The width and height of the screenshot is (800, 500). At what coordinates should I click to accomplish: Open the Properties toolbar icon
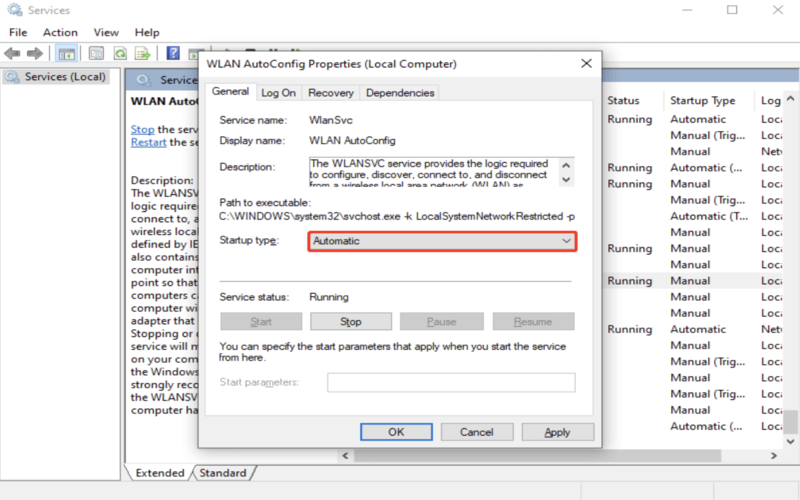[x=96, y=53]
